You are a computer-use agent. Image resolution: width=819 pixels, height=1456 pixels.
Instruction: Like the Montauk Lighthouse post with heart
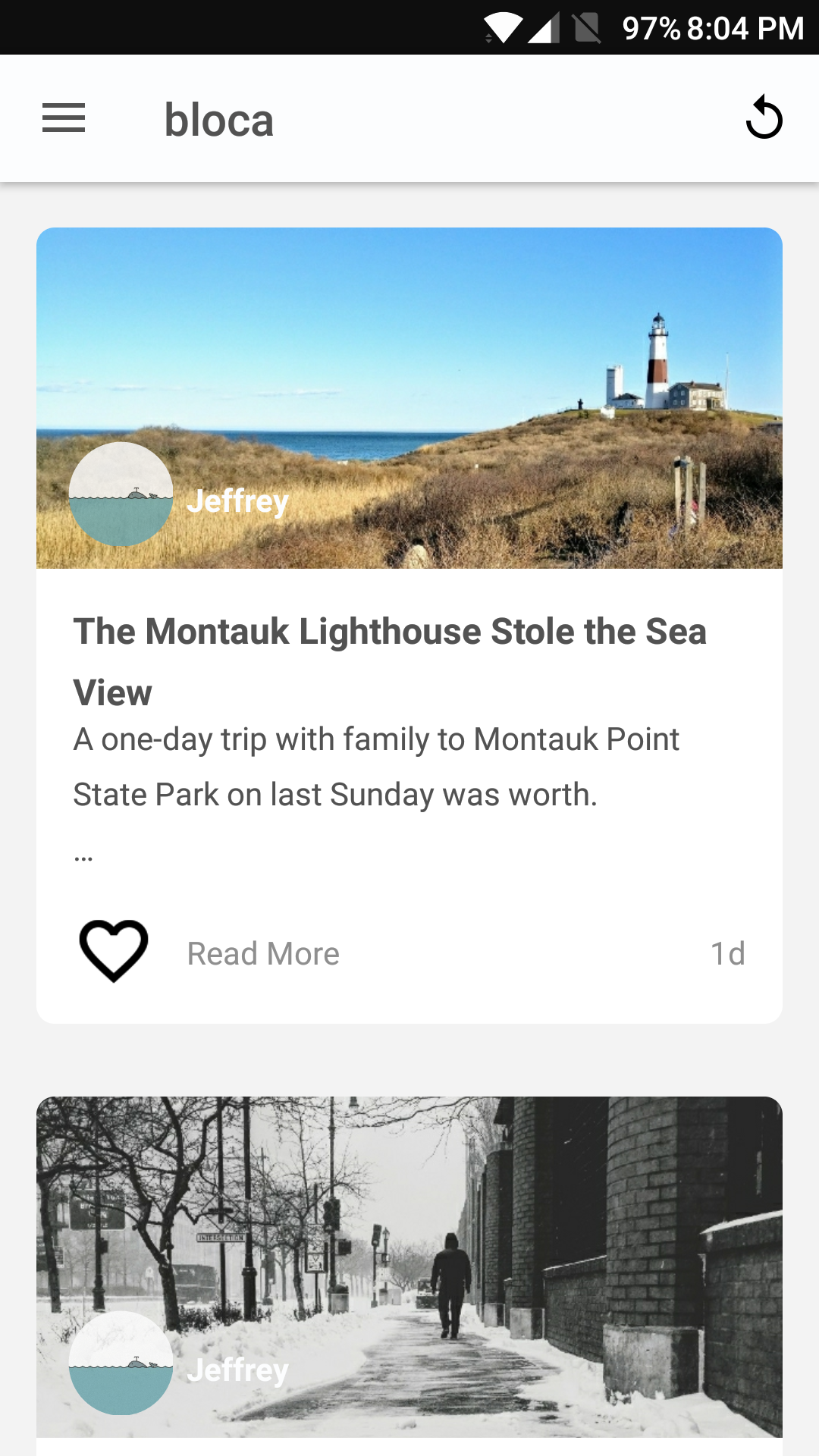click(114, 951)
